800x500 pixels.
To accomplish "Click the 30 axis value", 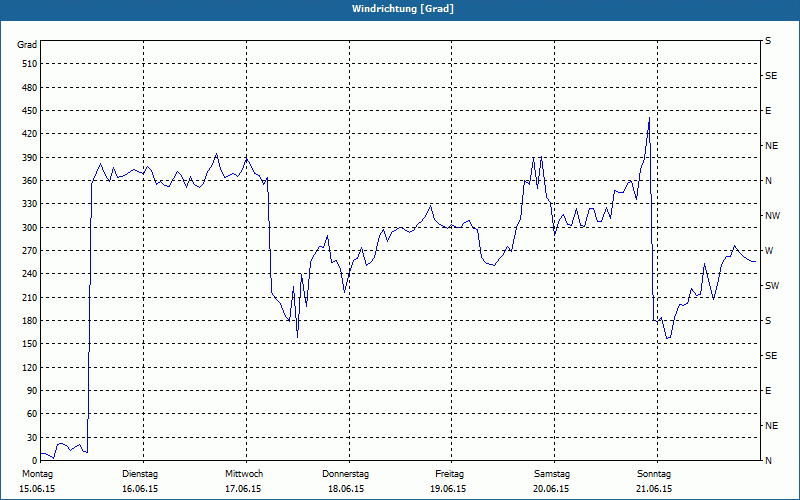I will pyautogui.click(x=32, y=437).
